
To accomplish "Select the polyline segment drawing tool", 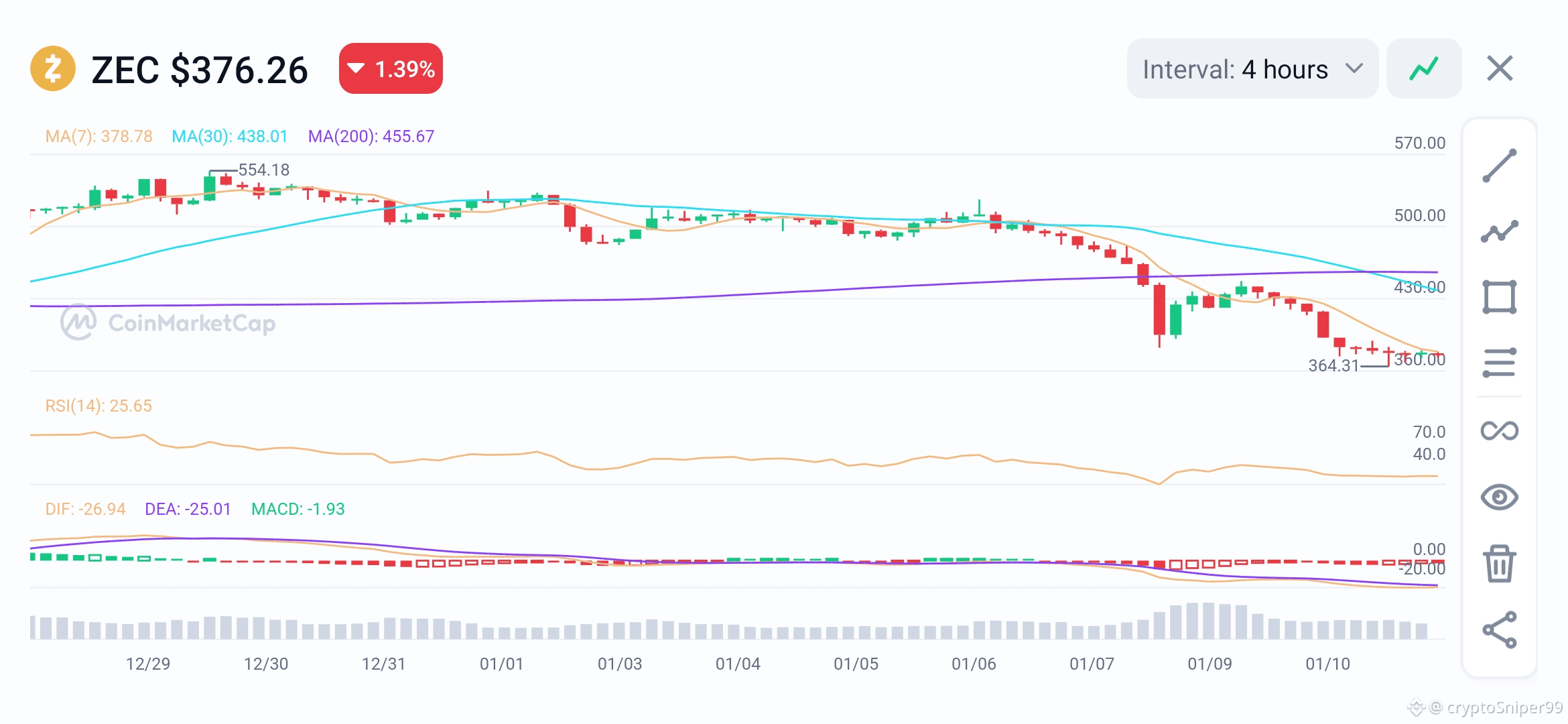I will (x=1499, y=231).
